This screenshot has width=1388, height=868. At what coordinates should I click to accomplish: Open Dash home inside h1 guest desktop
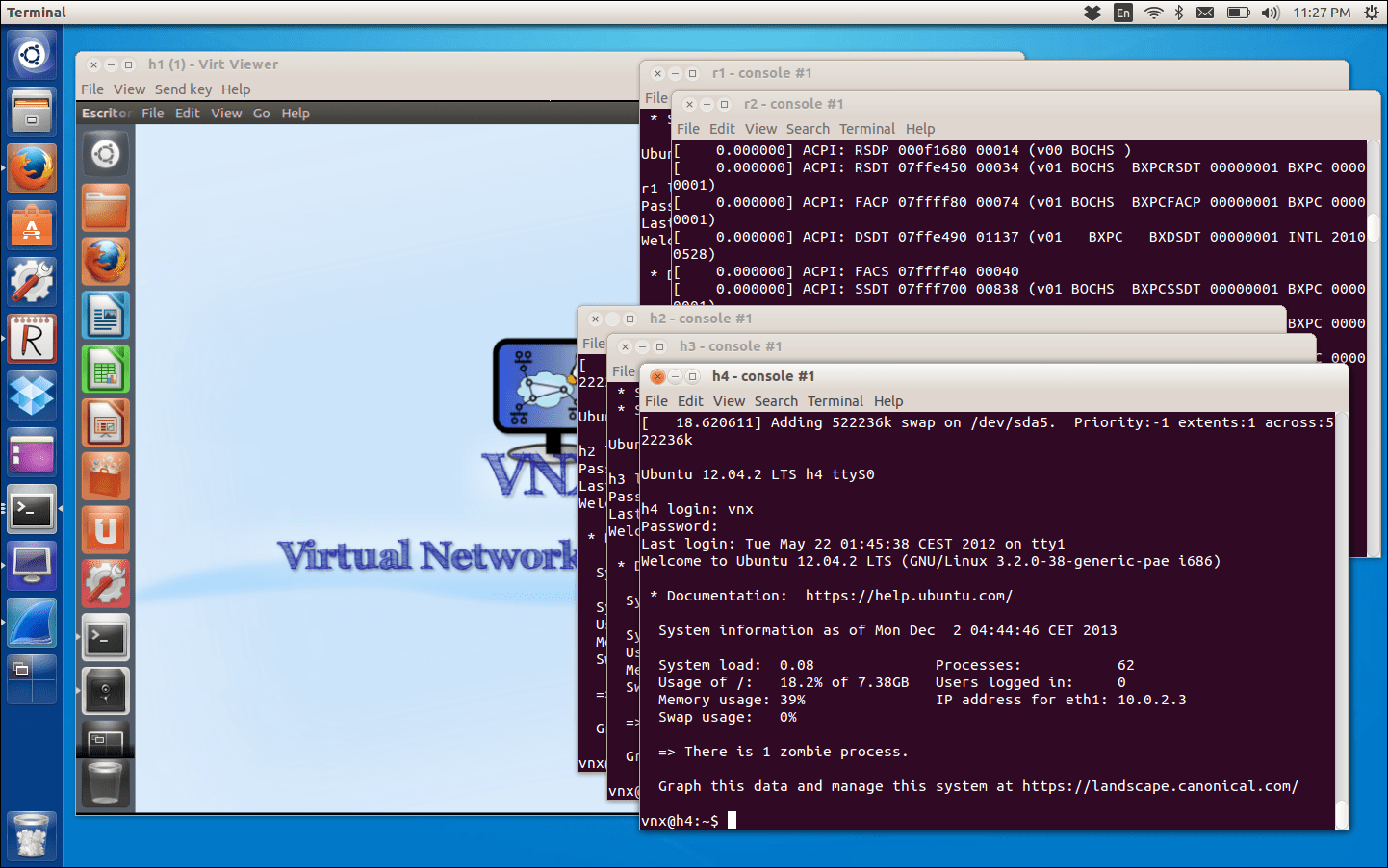[x=106, y=154]
